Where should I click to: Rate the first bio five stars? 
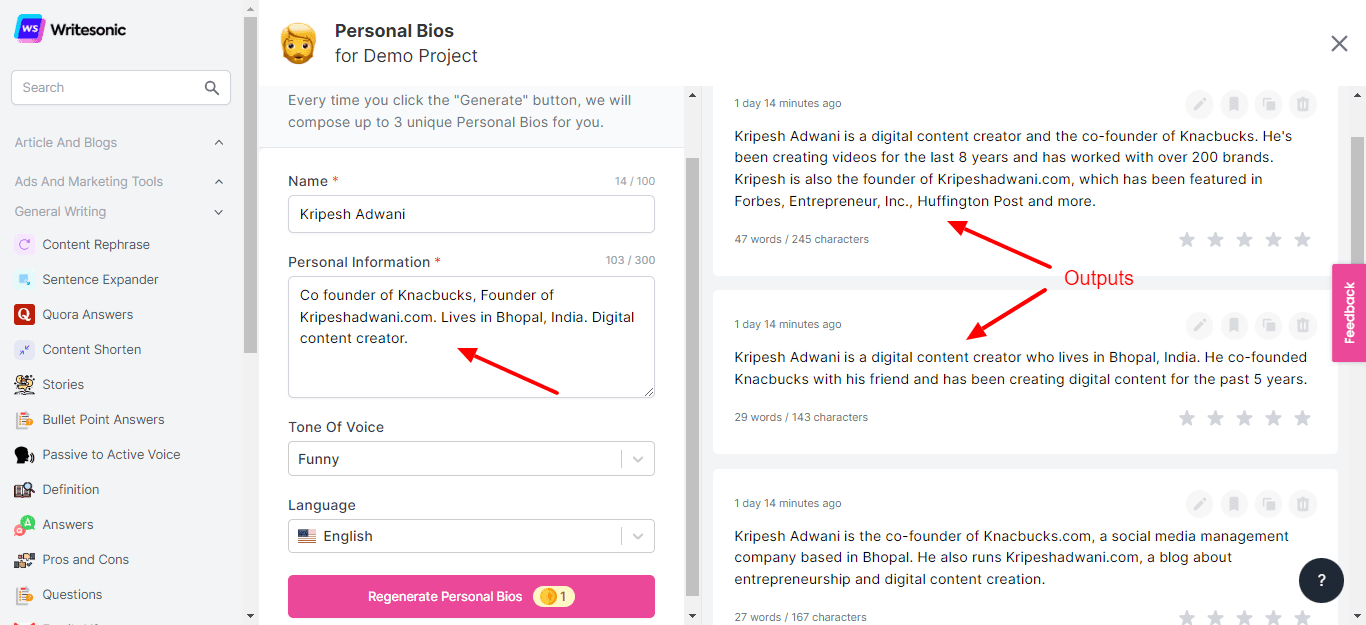click(1302, 240)
